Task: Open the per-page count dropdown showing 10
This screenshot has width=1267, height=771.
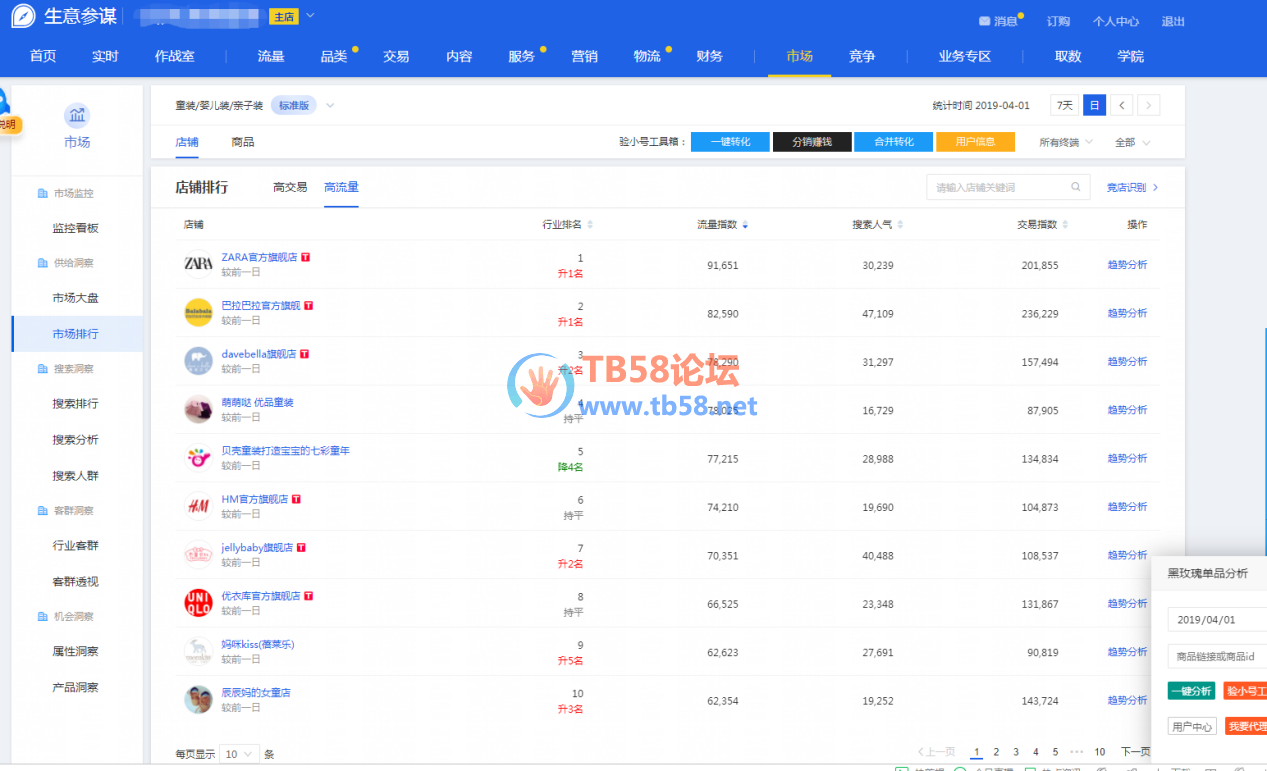Action: click(239, 754)
